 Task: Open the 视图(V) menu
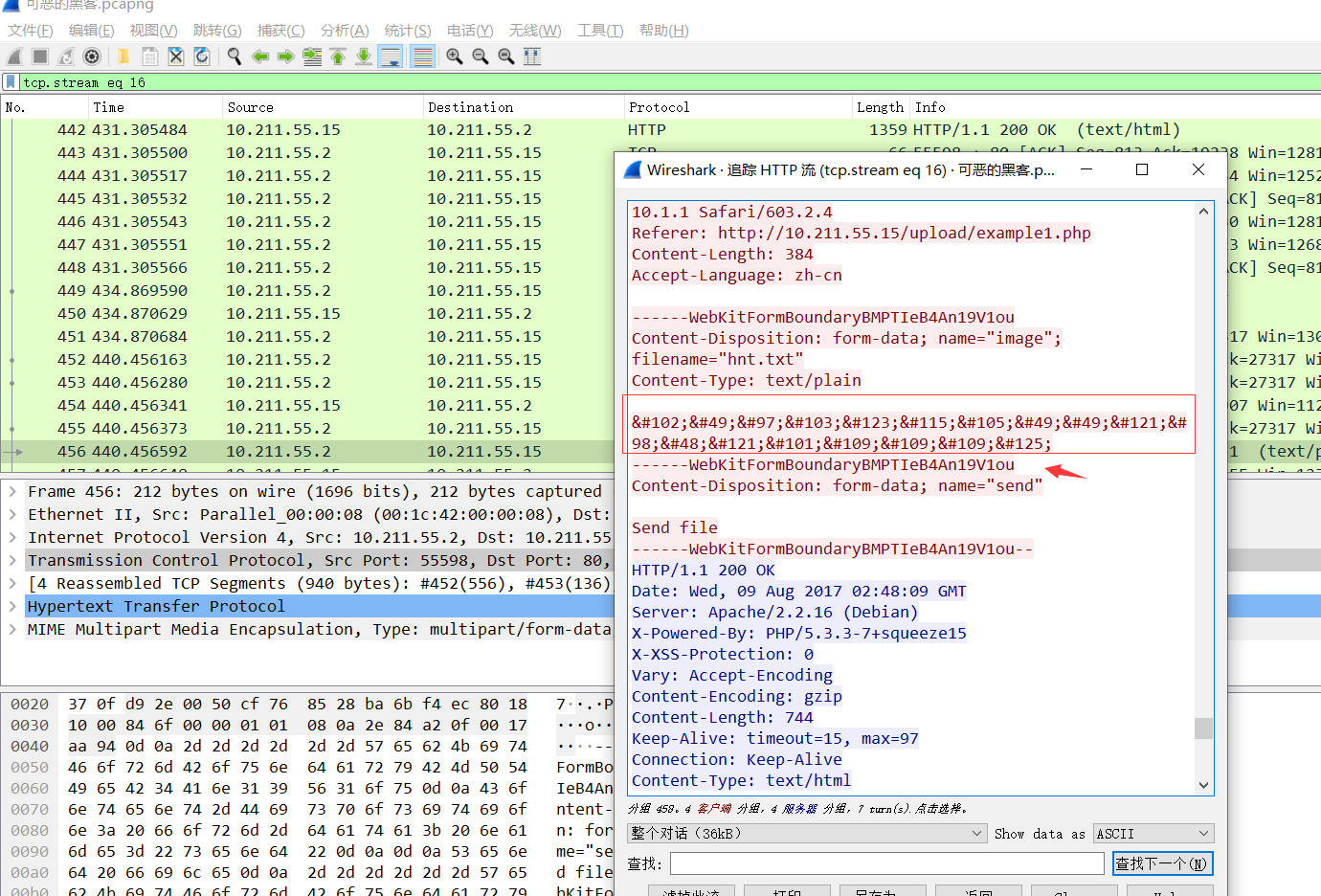click(x=153, y=31)
